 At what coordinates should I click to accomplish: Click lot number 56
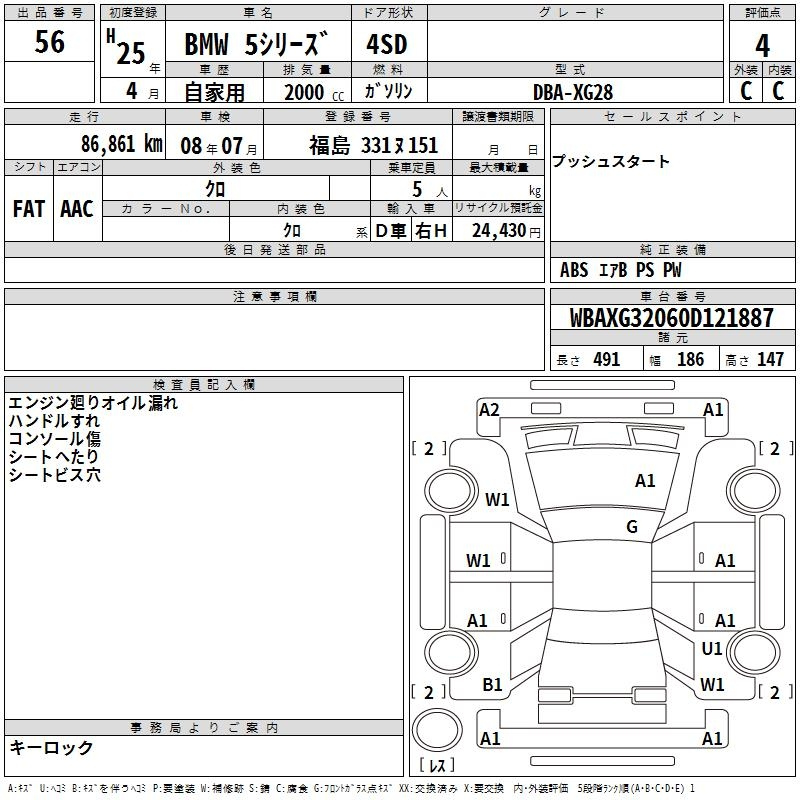click(x=49, y=44)
